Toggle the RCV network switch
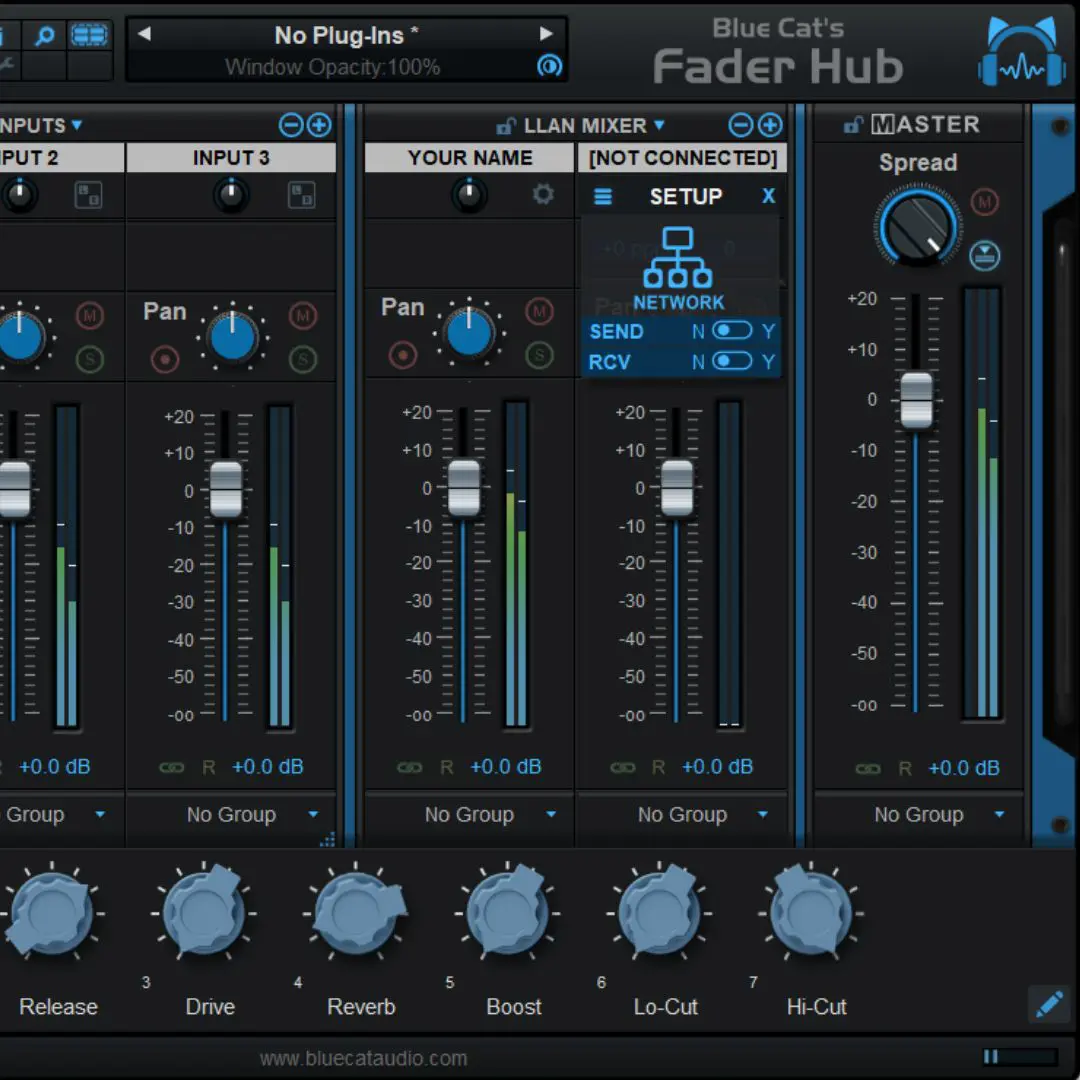 732,361
